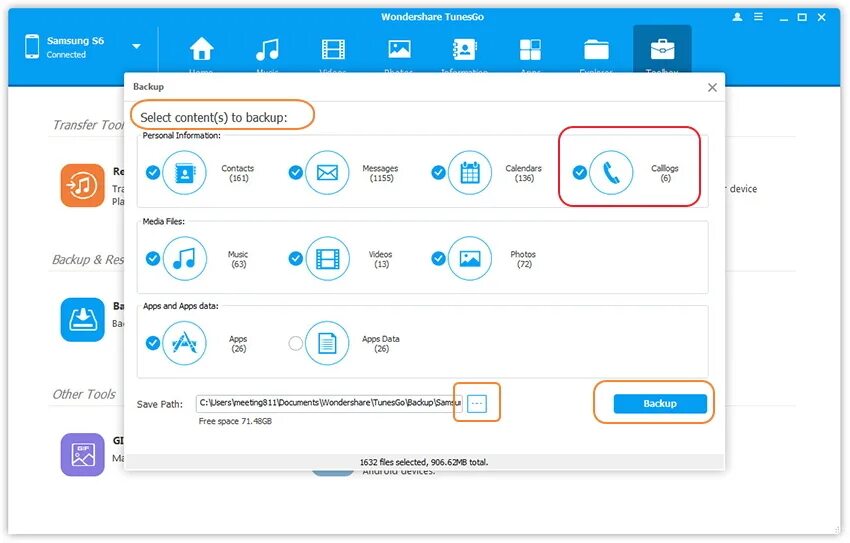The image size is (850, 543).
Task: Click the Apps store icon in dialog
Action: (184, 343)
